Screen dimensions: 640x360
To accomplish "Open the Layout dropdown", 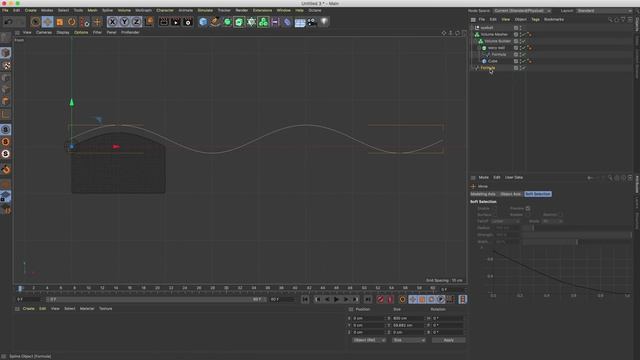I will (604, 11).
